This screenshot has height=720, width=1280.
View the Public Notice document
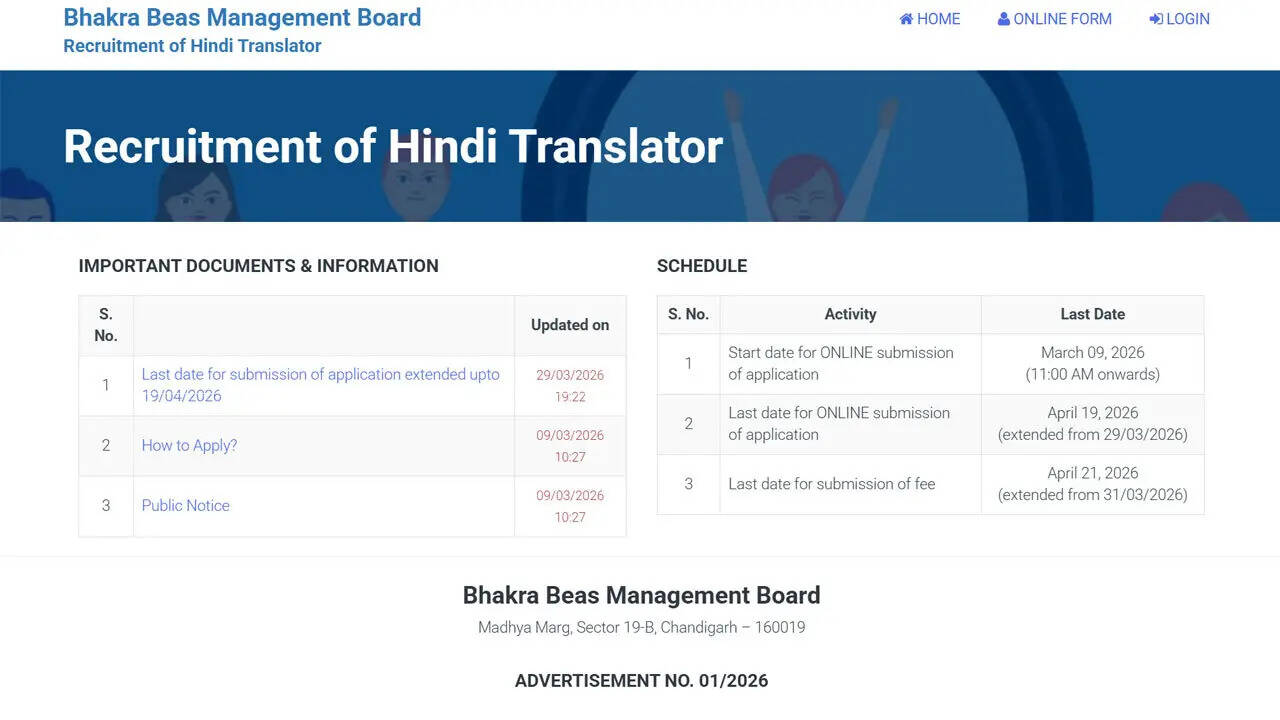click(x=185, y=505)
